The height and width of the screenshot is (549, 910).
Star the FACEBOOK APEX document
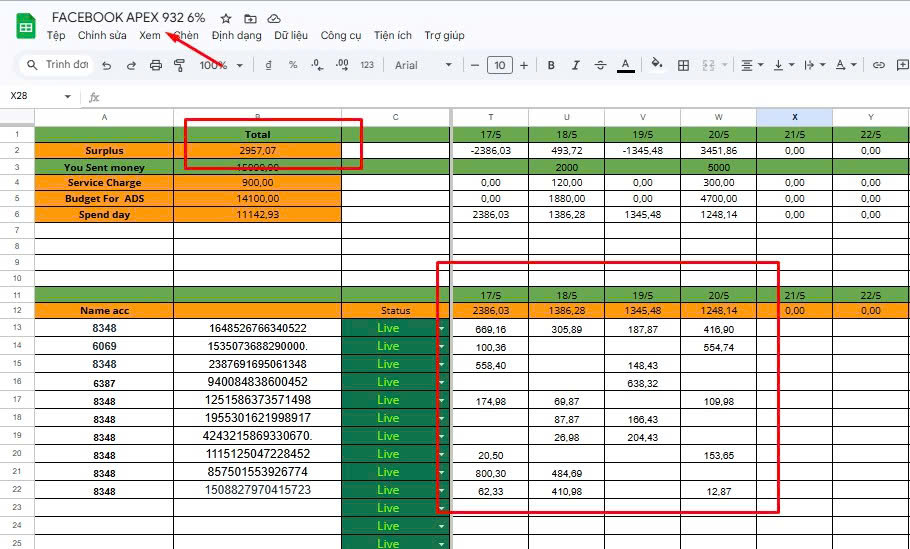[x=226, y=19]
